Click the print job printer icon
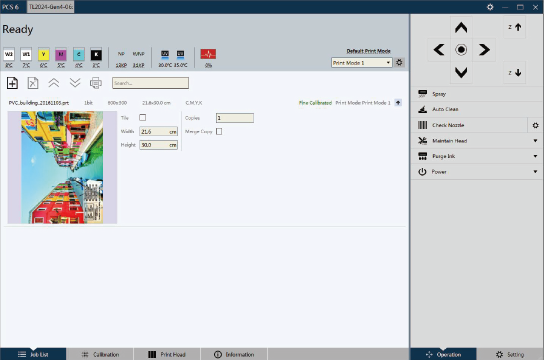The height and width of the screenshot is (360, 544). [96, 83]
